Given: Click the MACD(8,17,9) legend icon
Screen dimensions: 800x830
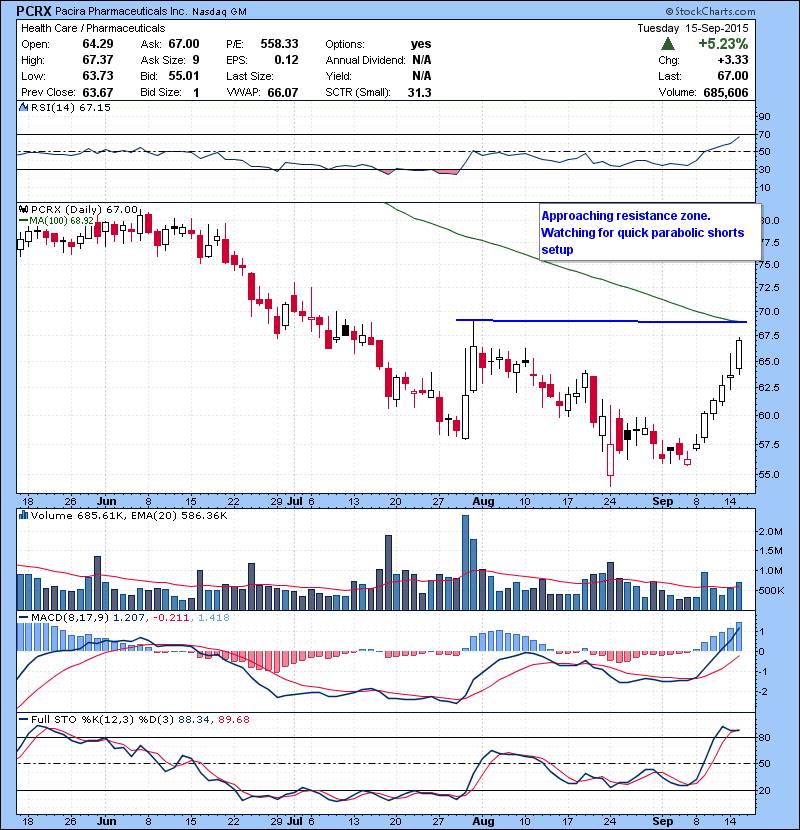Looking at the screenshot, I should point(23,618).
